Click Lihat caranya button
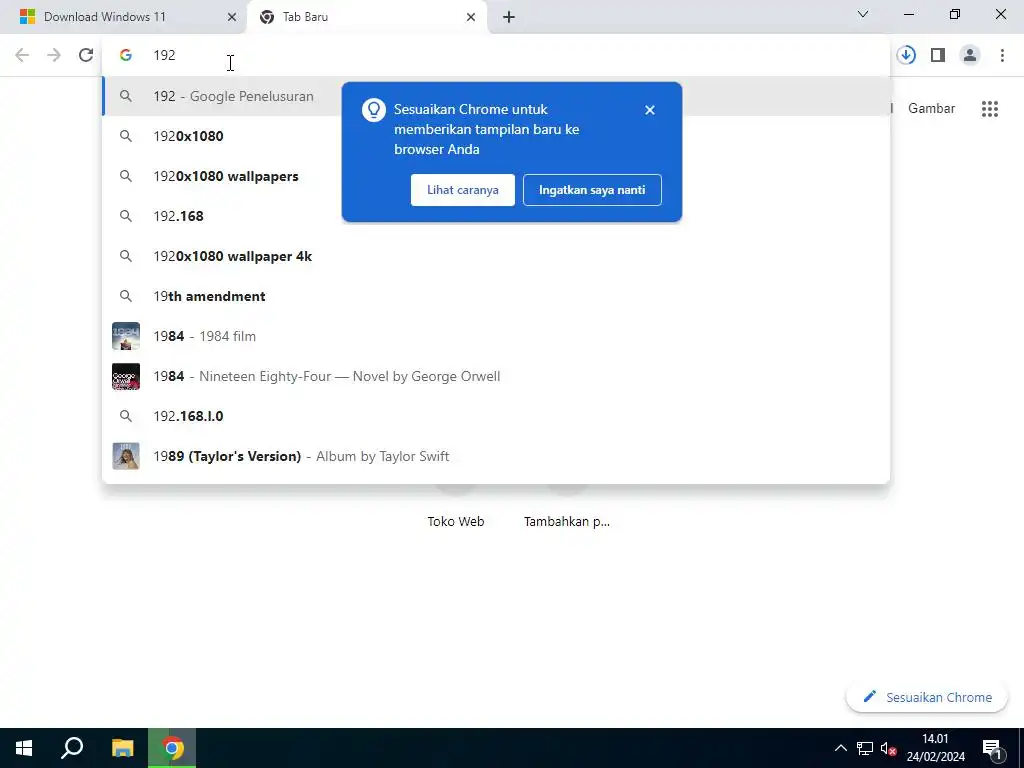 (x=462, y=190)
